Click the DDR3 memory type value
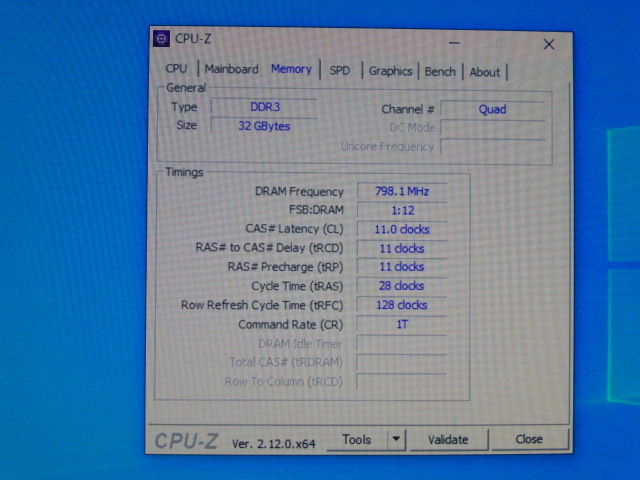 point(264,107)
